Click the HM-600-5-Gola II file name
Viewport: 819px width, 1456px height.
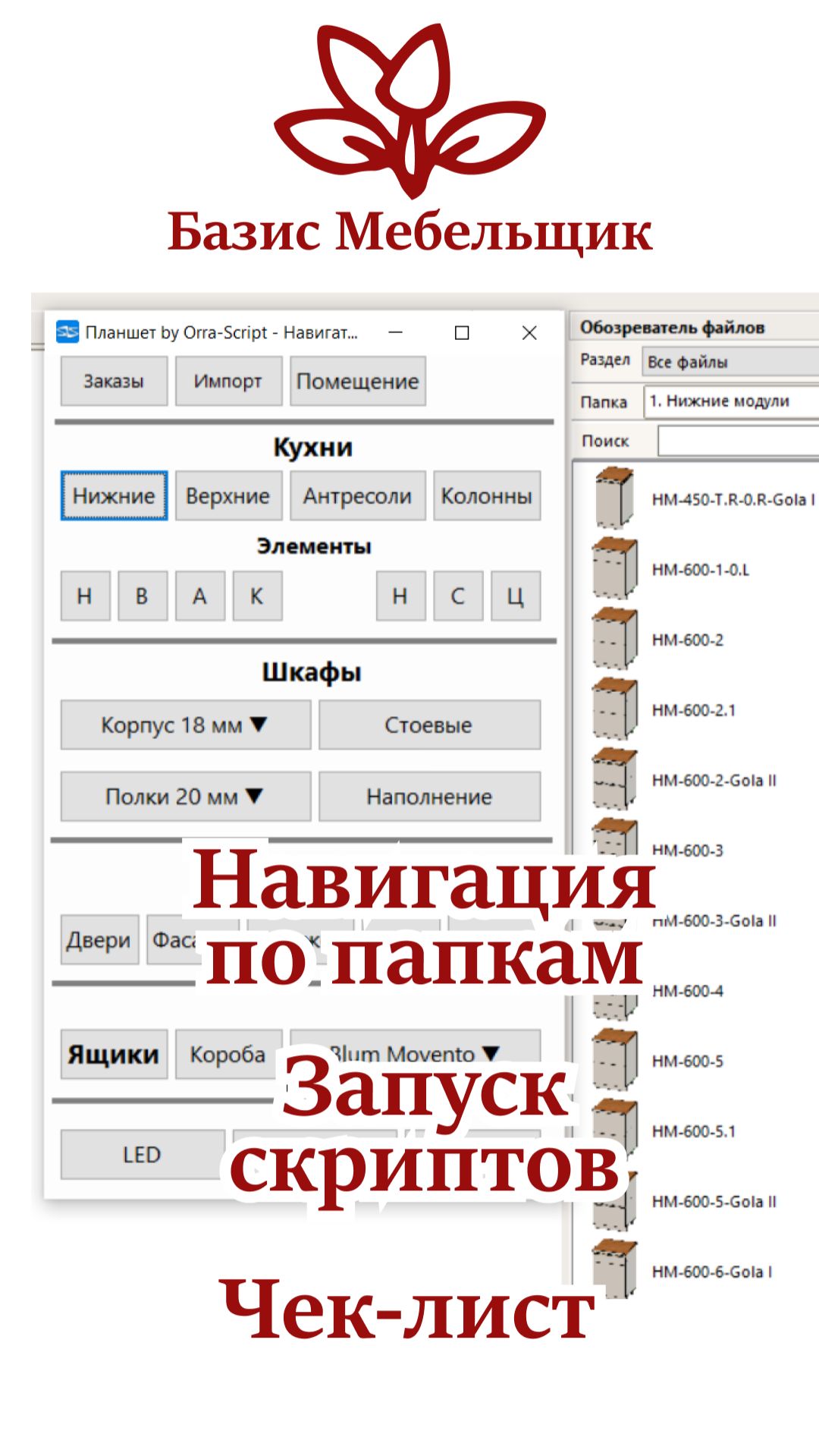click(x=714, y=1202)
